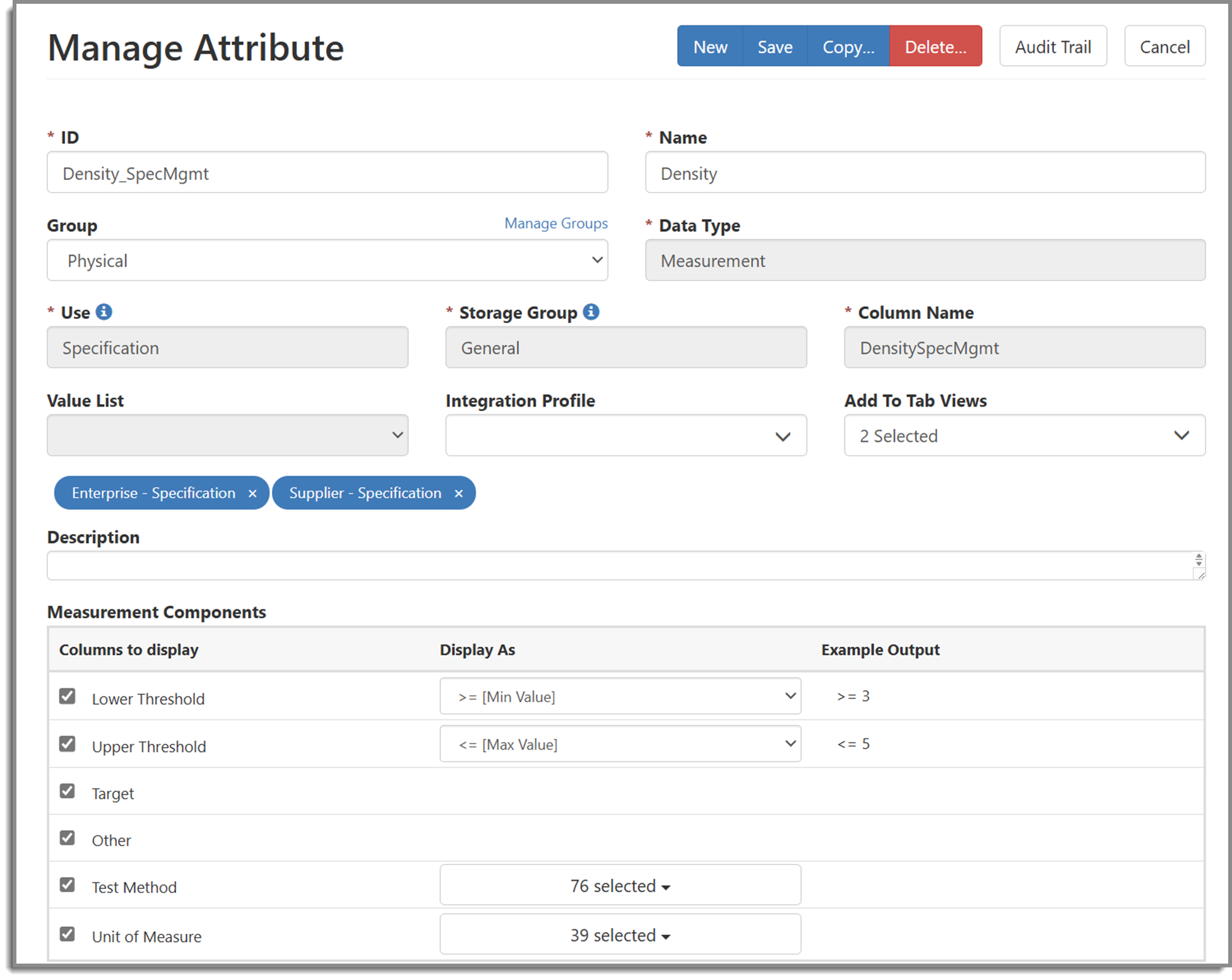
Task: Click the Lower Threshold row label
Action: click(148, 699)
